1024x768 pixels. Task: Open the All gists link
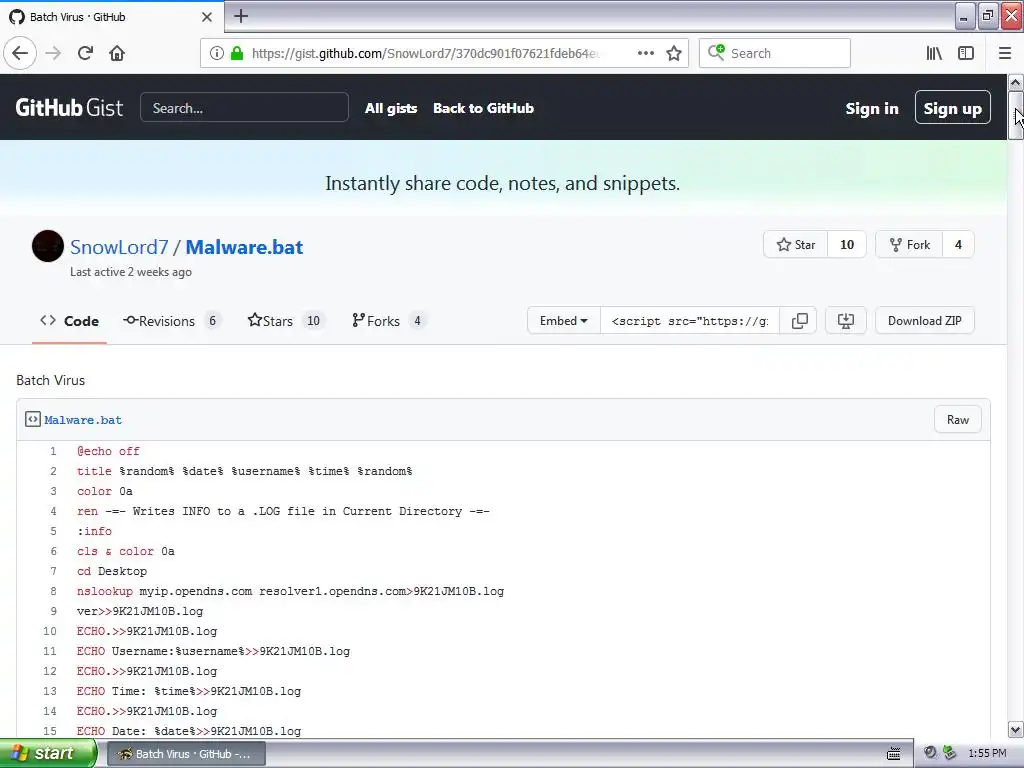(391, 108)
